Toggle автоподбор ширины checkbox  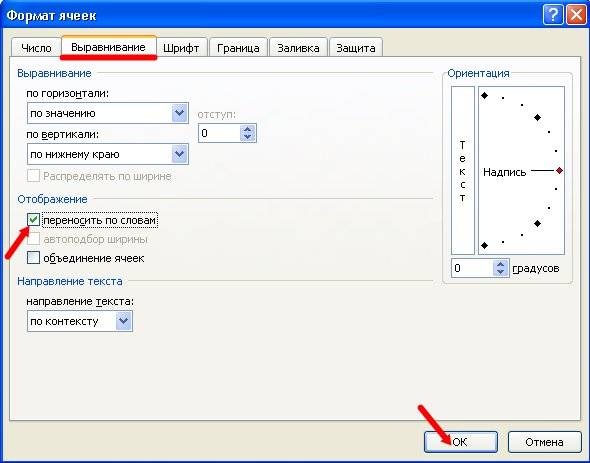[33, 239]
